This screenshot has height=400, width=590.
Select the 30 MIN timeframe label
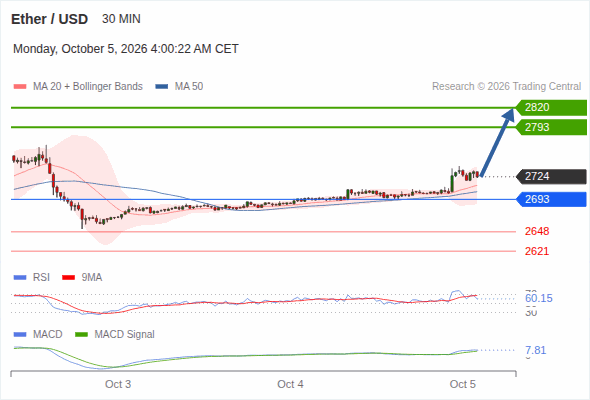[x=121, y=19]
